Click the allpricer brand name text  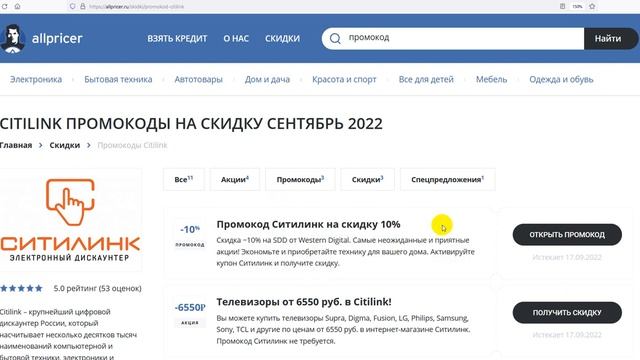[57, 38]
